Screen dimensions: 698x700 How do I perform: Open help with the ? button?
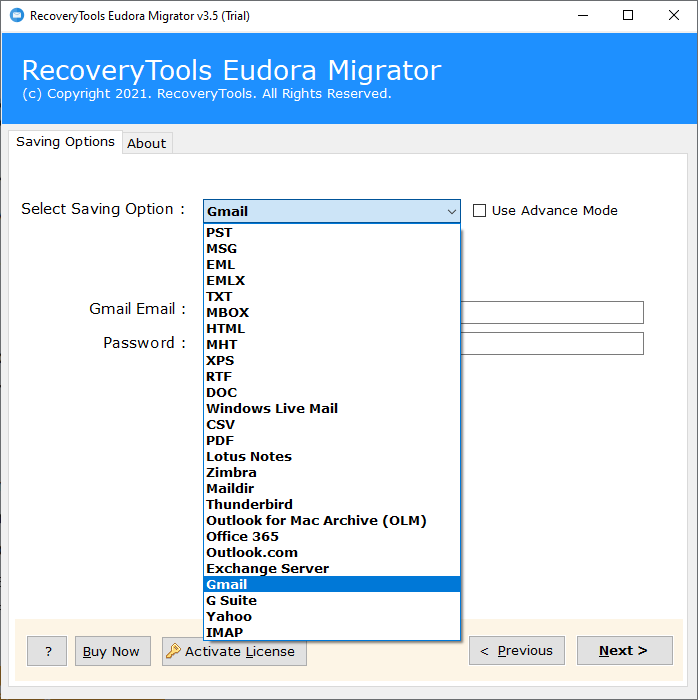tap(47, 651)
